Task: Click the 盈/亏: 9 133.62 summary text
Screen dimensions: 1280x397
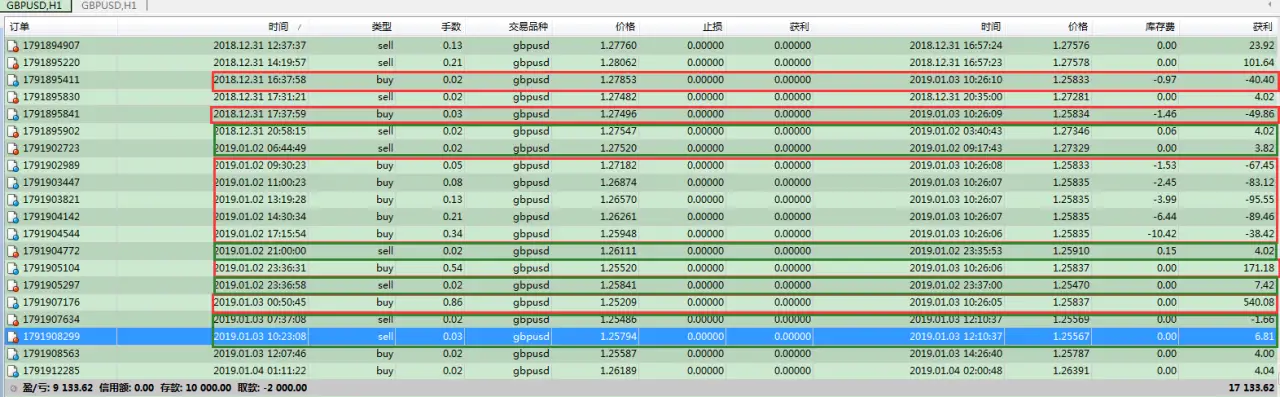Action: click(x=59, y=387)
